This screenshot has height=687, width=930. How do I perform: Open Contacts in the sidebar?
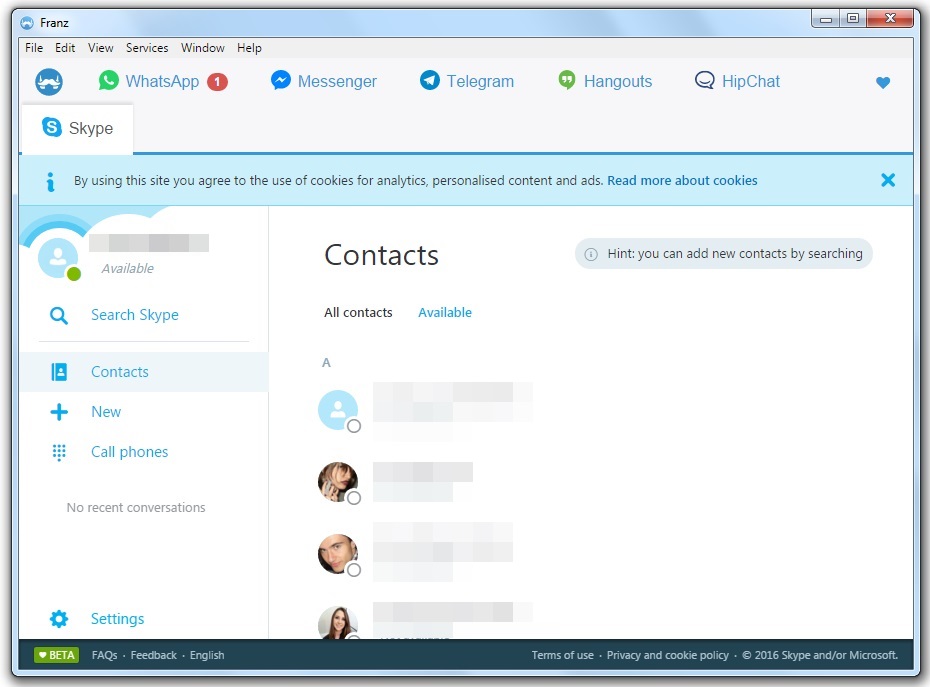[x=144, y=372]
